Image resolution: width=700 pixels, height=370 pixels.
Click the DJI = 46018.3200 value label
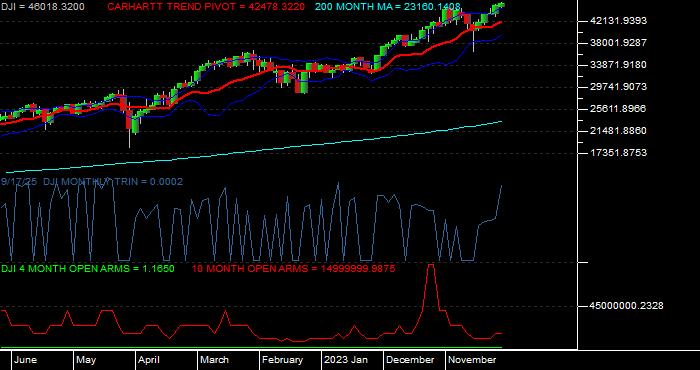pos(42,7)
